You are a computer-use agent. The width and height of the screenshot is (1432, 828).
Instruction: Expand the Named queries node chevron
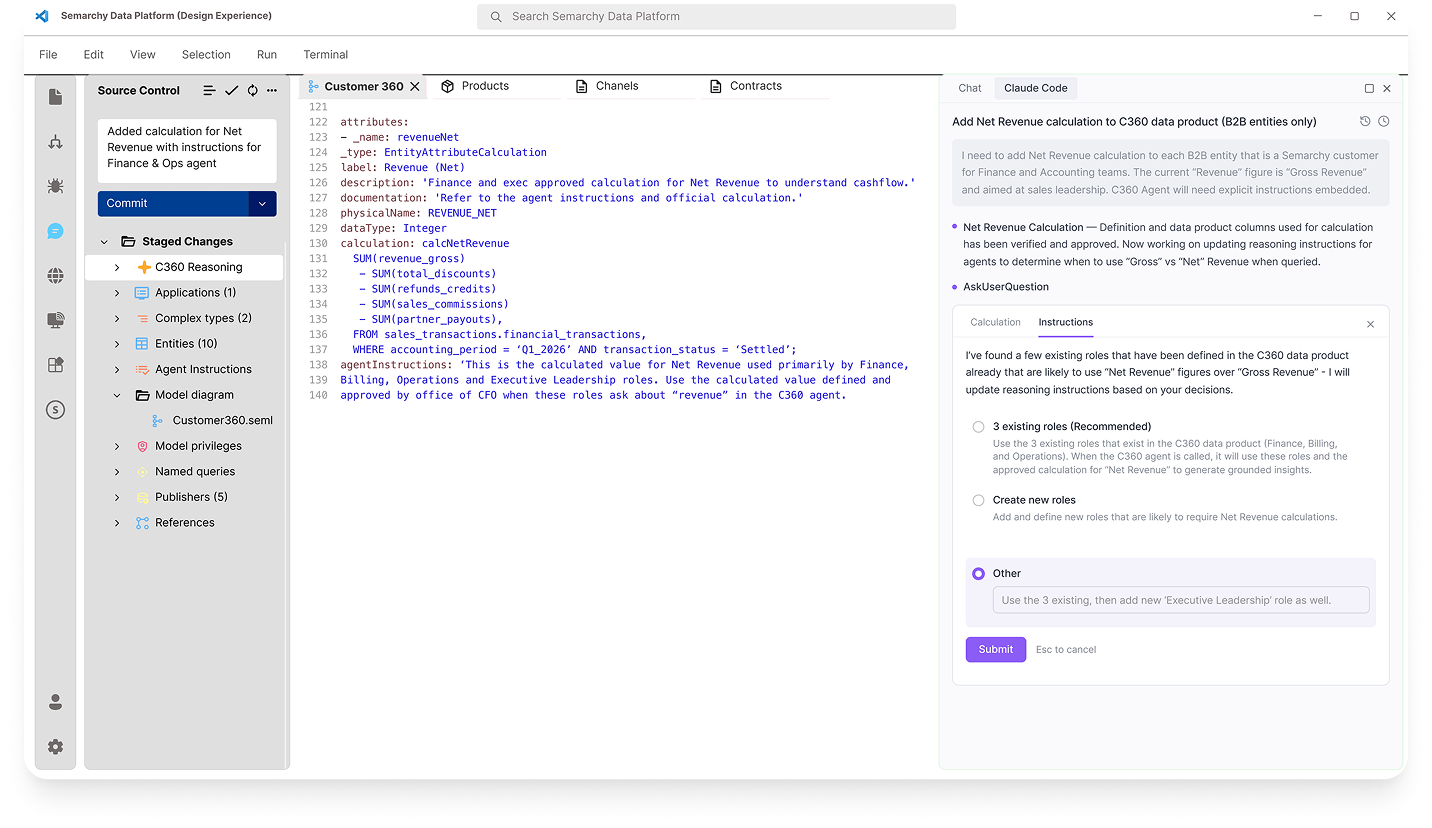[117, 472]
